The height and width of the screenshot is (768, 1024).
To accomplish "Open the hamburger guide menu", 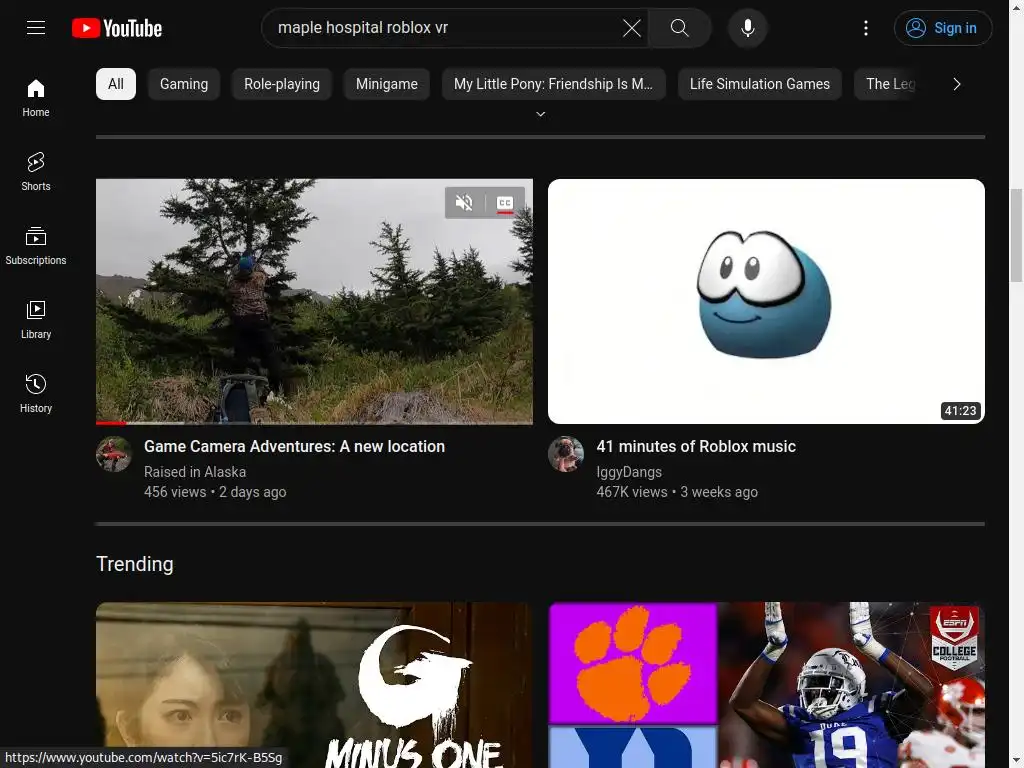I will 36,27.
